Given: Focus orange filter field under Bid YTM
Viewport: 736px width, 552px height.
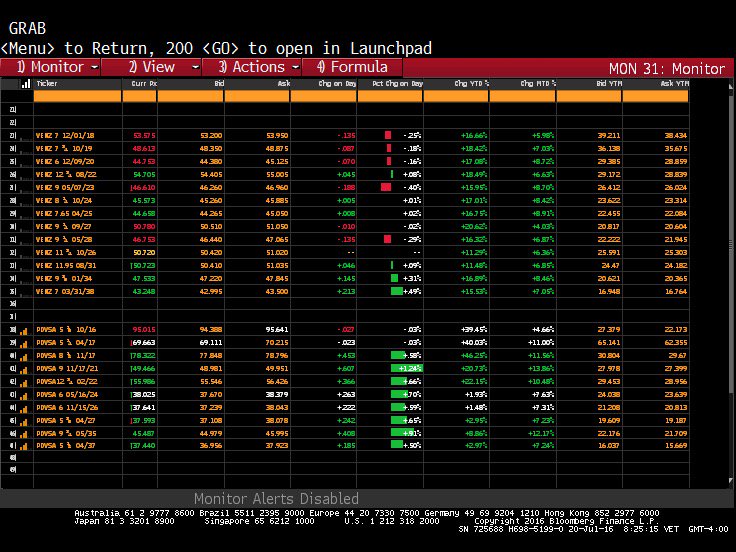Looking at the screenshot, I should click(589, 96).
